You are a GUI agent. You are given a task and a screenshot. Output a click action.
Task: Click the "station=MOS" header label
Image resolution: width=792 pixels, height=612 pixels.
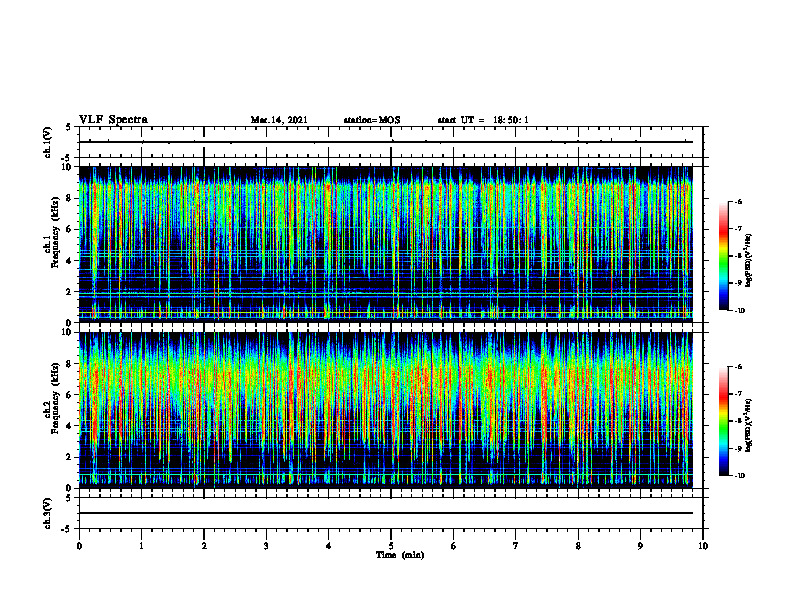click(372, 120)
